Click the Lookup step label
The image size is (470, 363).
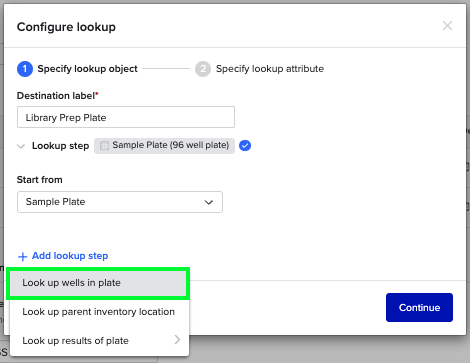[60, 146]
